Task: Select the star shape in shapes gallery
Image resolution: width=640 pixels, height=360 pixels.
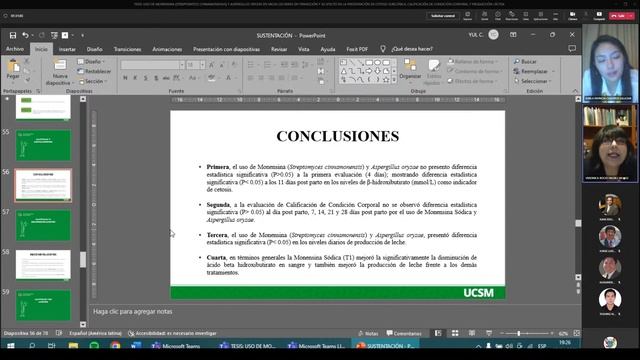Action: 386,80
